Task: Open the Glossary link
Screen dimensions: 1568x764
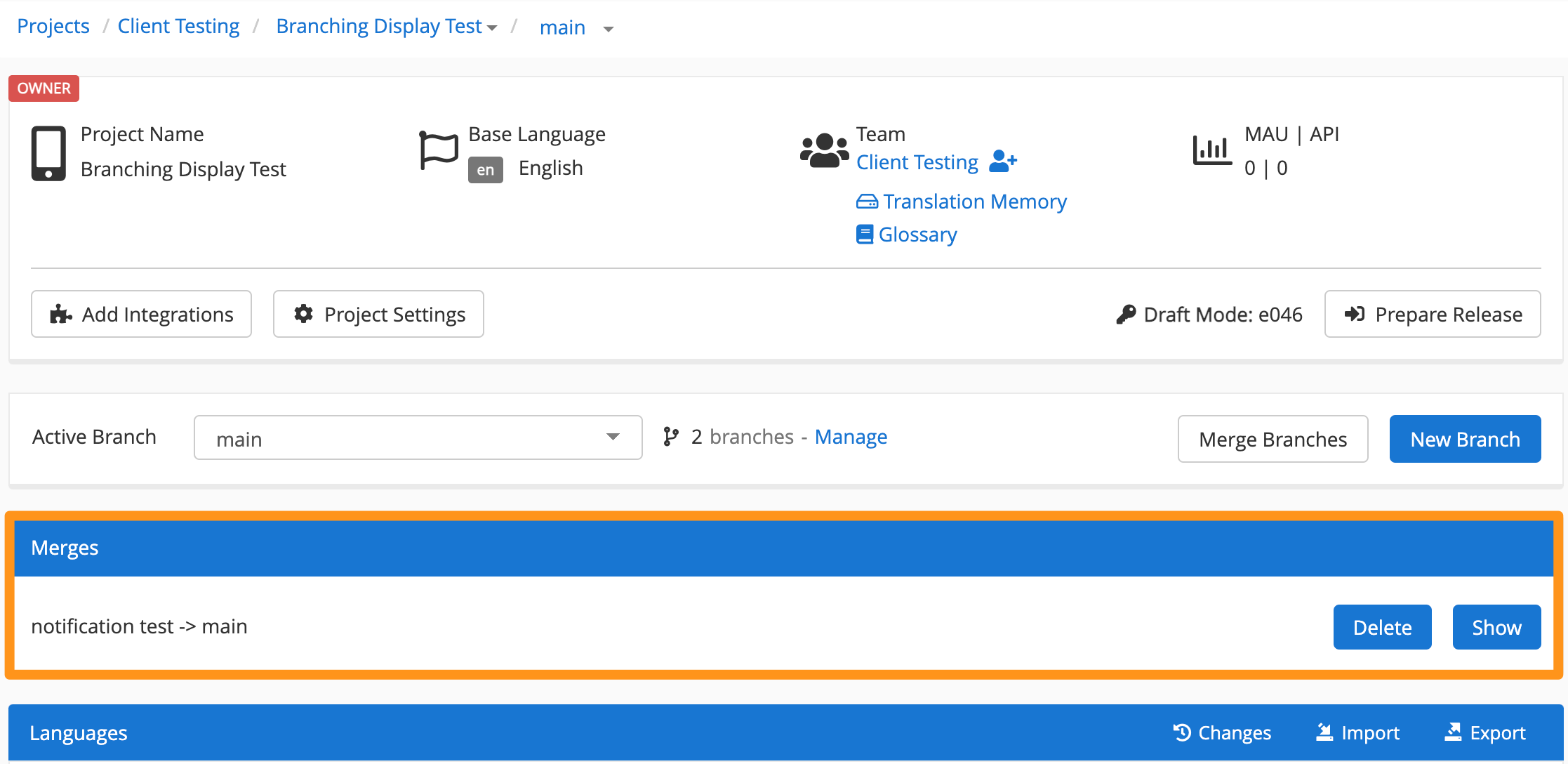Action: click(907, 235)
